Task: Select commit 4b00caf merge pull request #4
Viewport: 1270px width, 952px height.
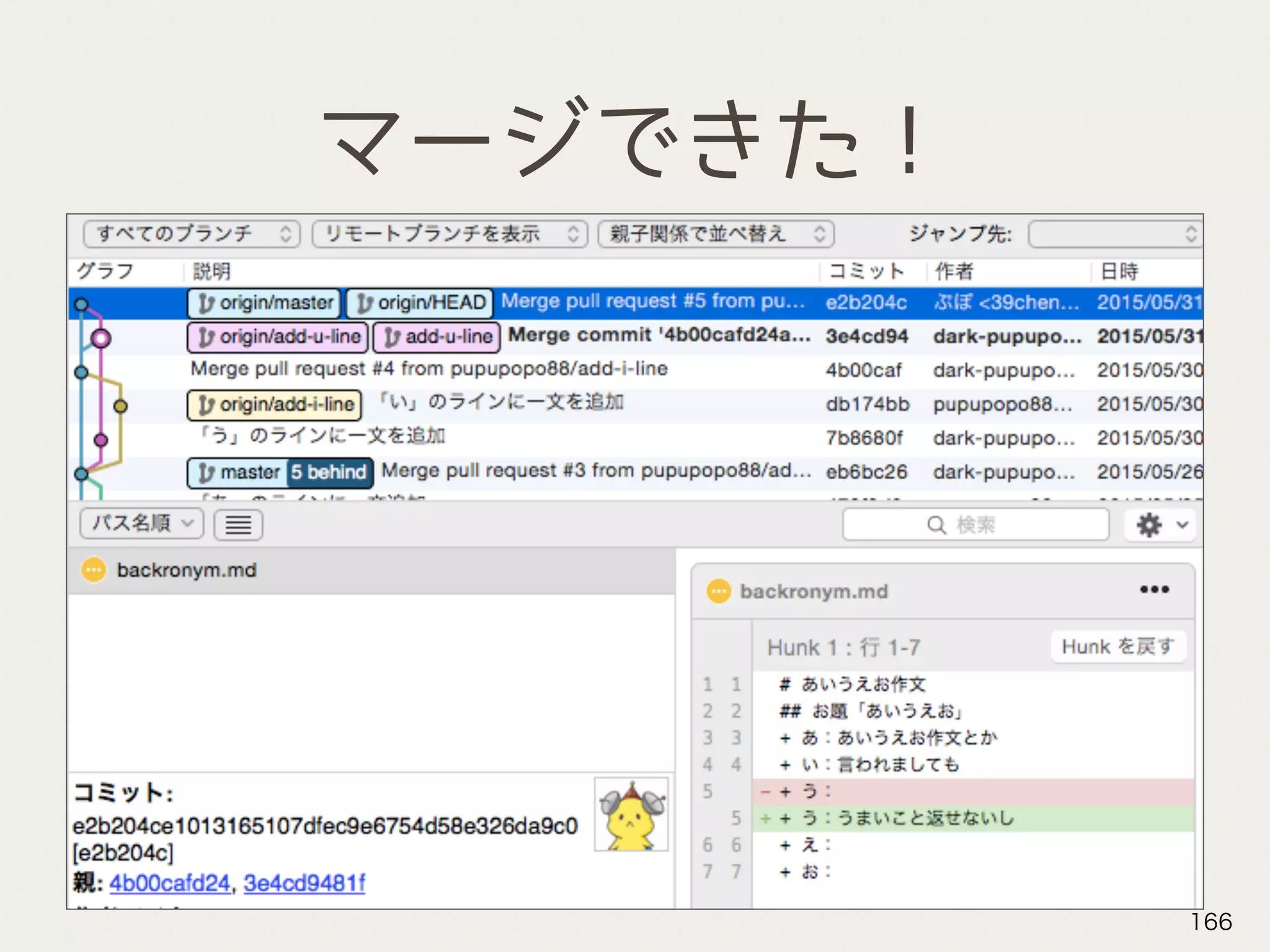Action: (428, 370)
